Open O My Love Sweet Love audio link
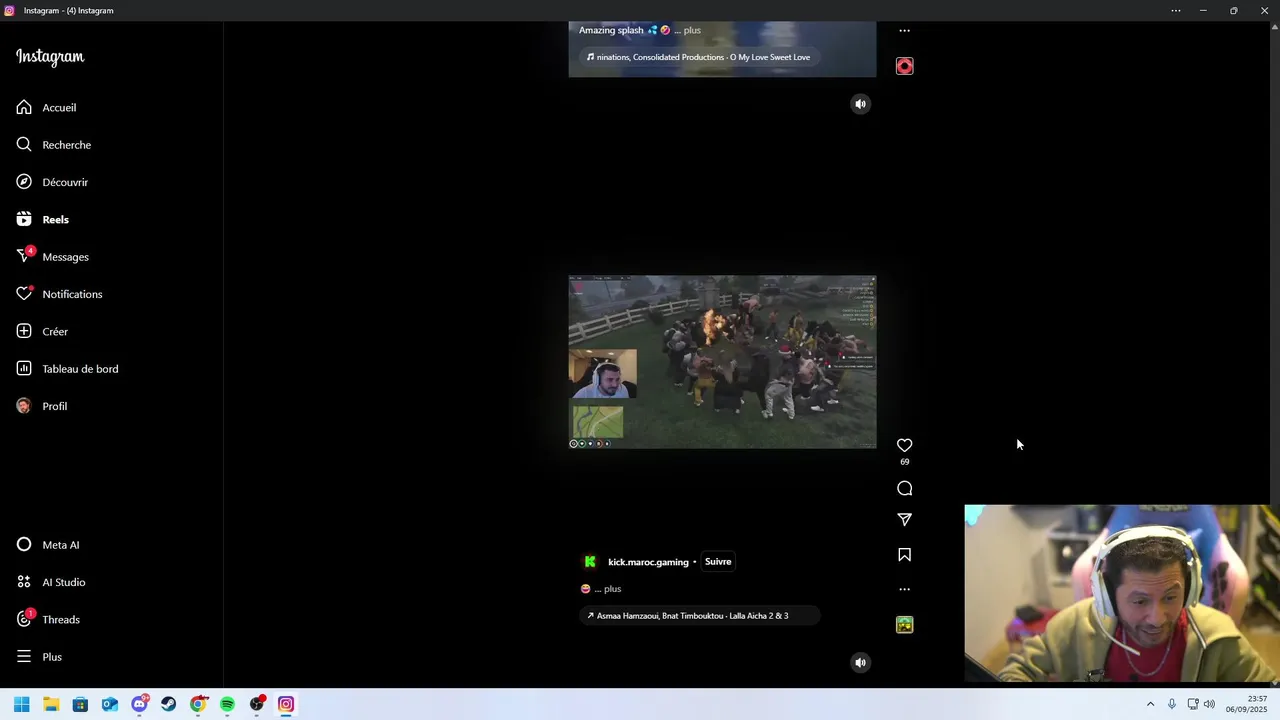This screenshot has height=720, width=1280. 698,57
